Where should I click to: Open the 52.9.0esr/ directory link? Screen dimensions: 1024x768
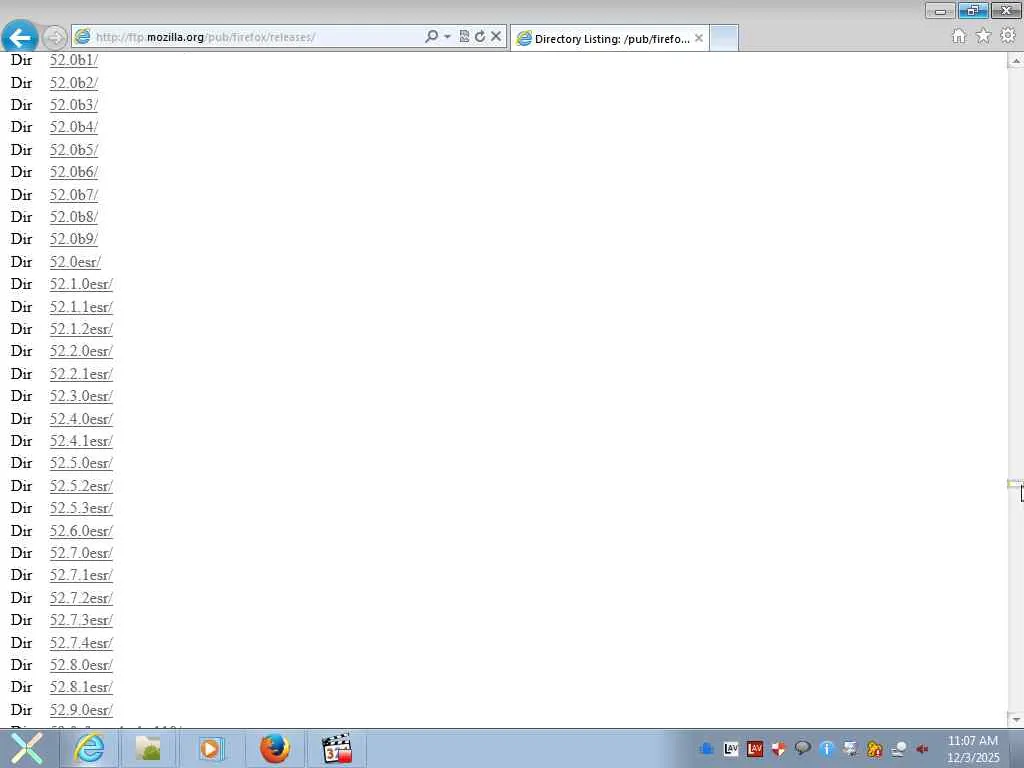(x=81, y=710)
